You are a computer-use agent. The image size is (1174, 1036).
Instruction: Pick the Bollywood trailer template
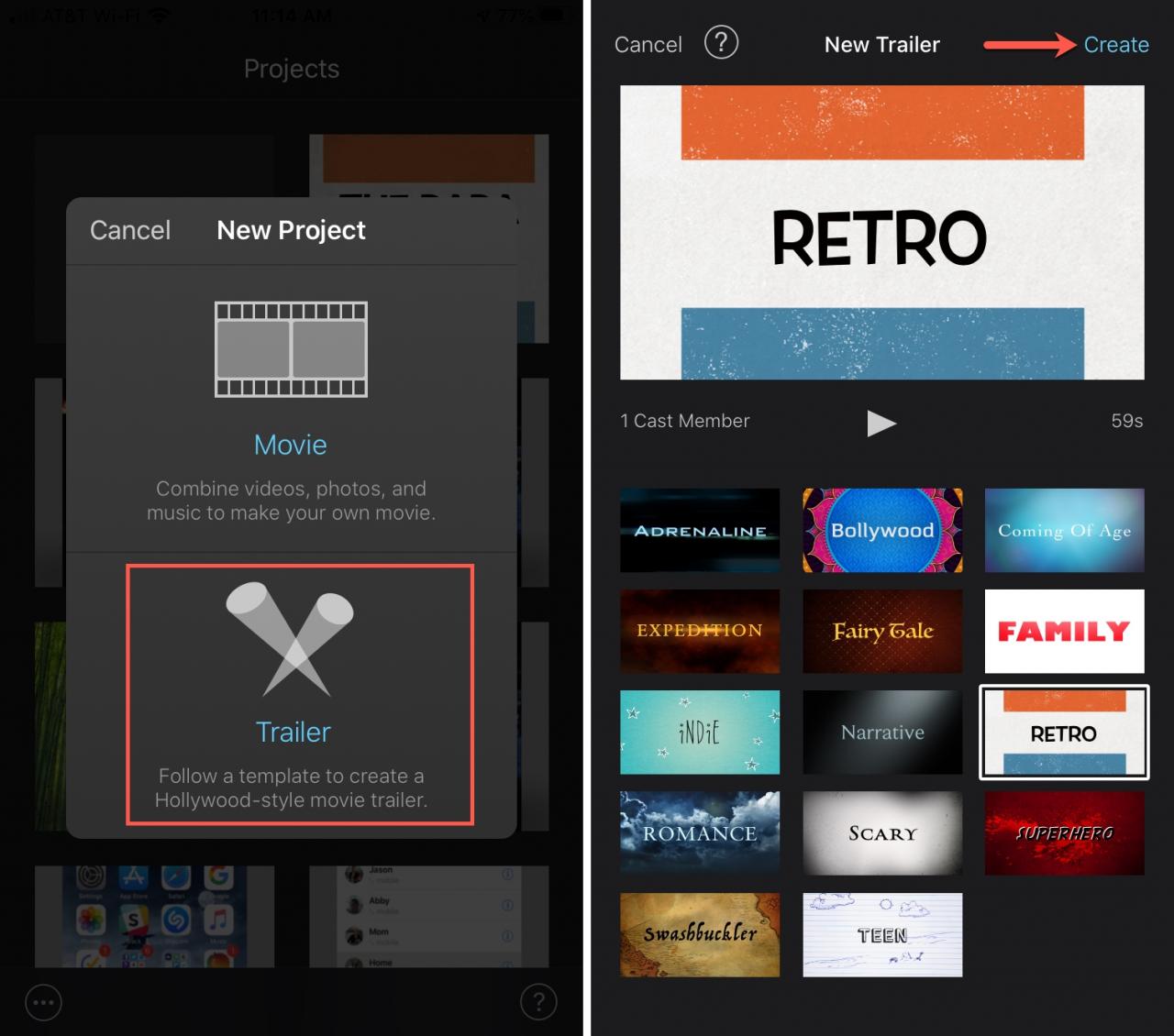tap(882, 530)
